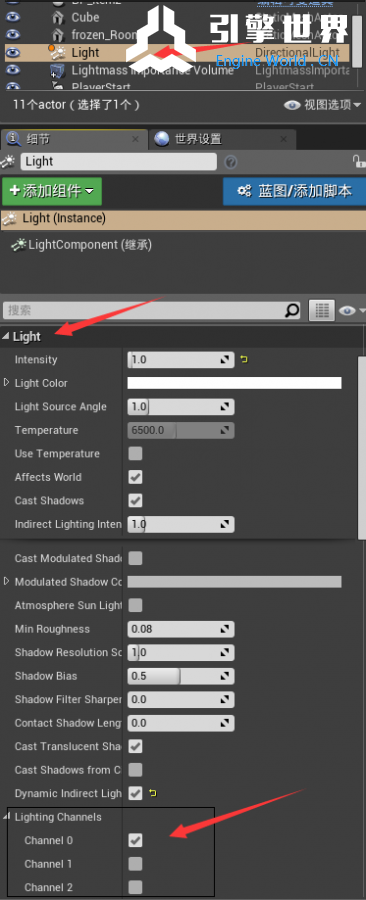Reset Dynamic Indirect Lighting yellow arrow

[153, 793]
